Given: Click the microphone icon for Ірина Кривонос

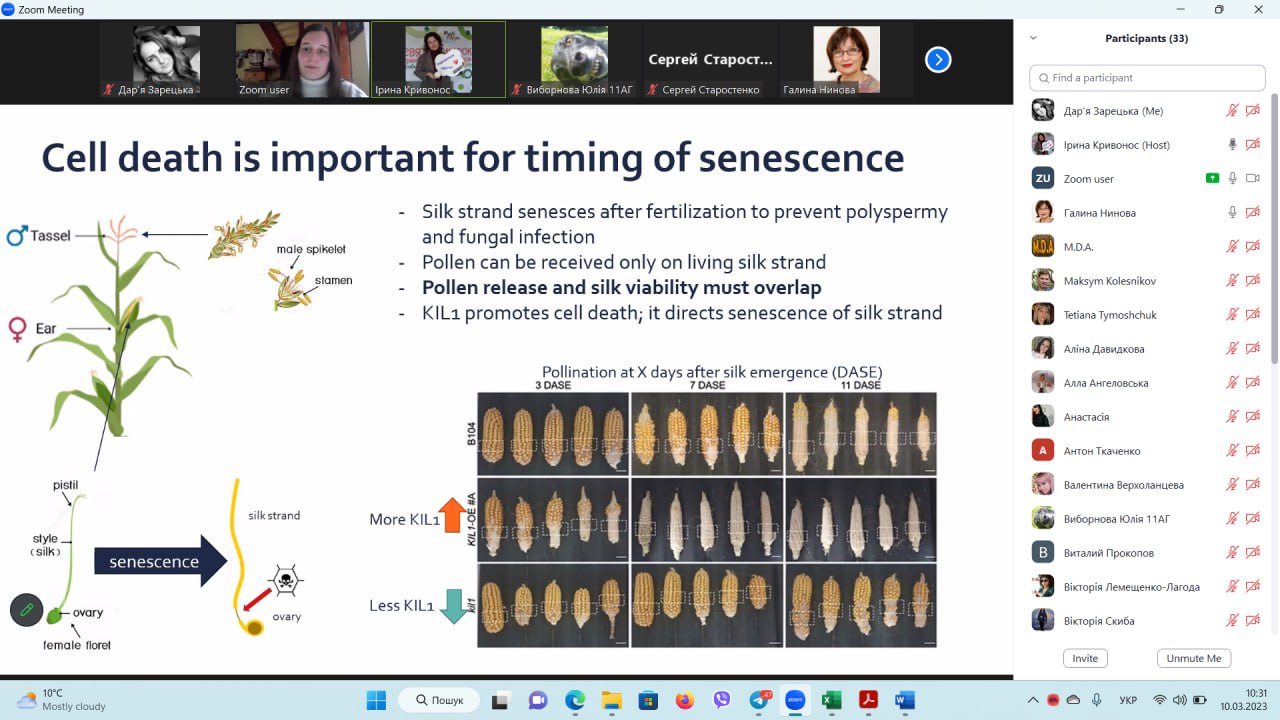Looking at the screenshot, I should click(1232, 145).
